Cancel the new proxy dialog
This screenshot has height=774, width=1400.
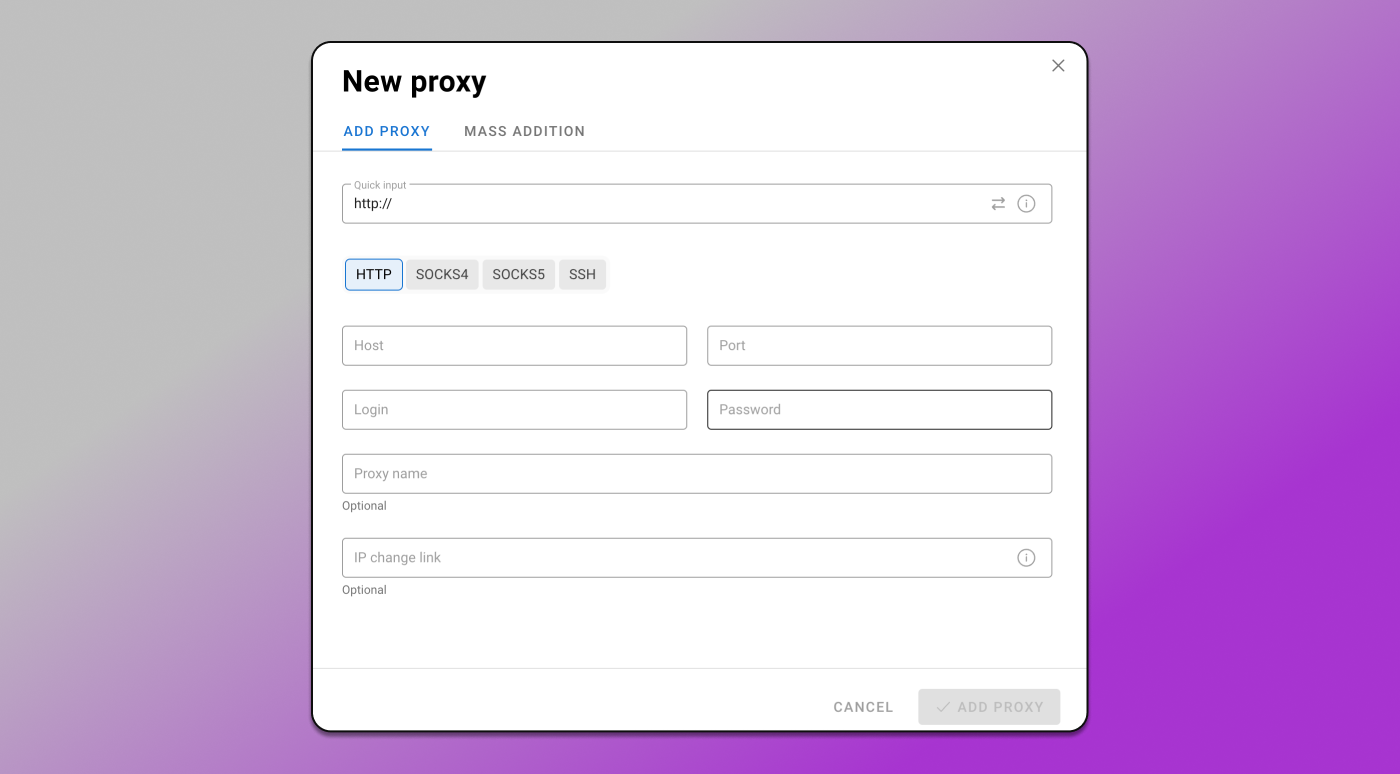[x=863, y=707]
